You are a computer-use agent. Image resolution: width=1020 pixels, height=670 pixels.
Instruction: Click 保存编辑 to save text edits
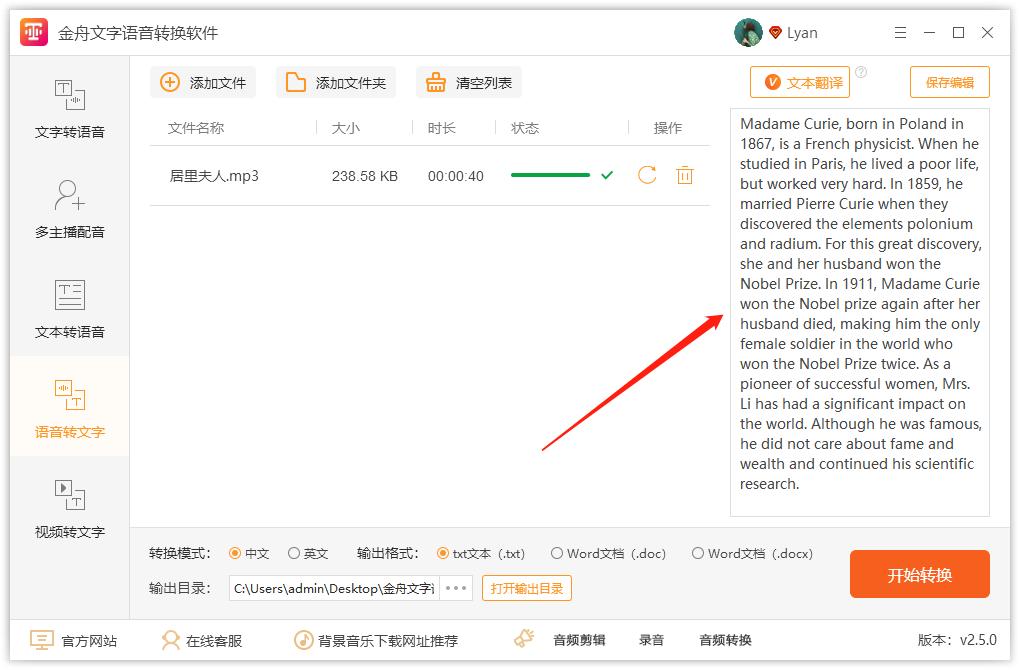pos(948,82)
